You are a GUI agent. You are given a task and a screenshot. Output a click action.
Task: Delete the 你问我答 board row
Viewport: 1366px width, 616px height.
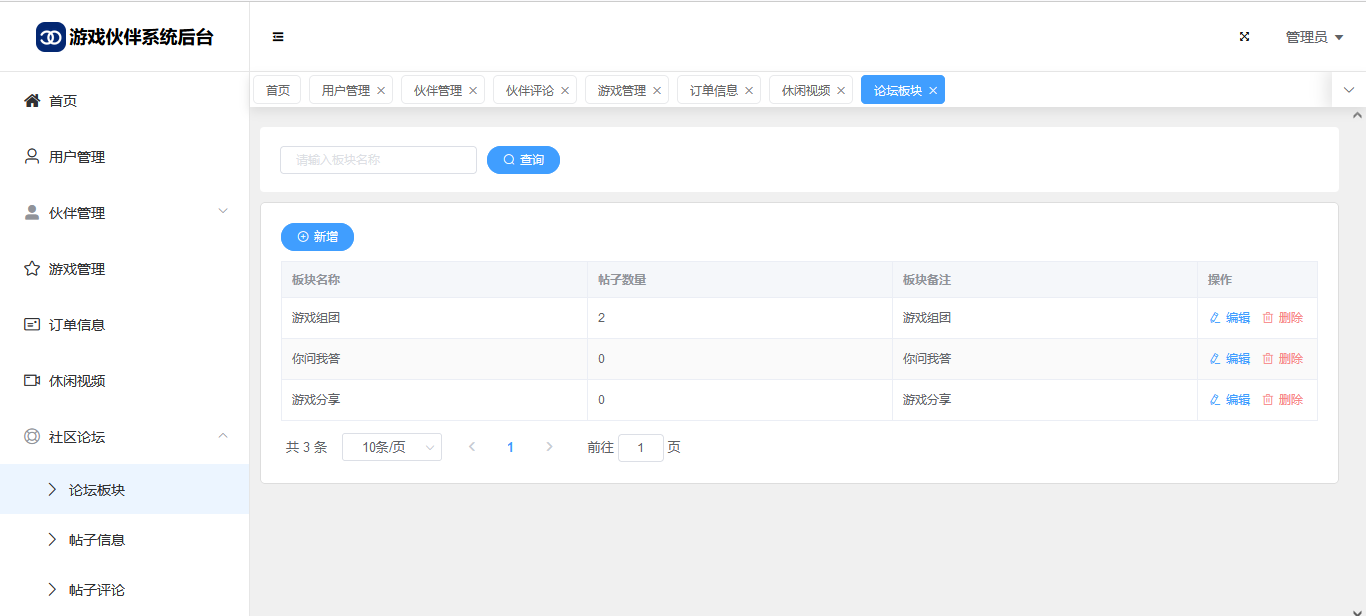1283,359
